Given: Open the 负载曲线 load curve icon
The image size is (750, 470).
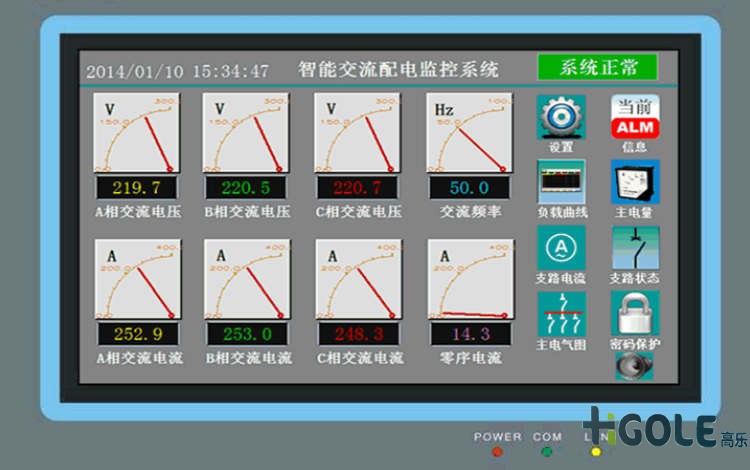Looking at the screenshot, I should (561, 183).
